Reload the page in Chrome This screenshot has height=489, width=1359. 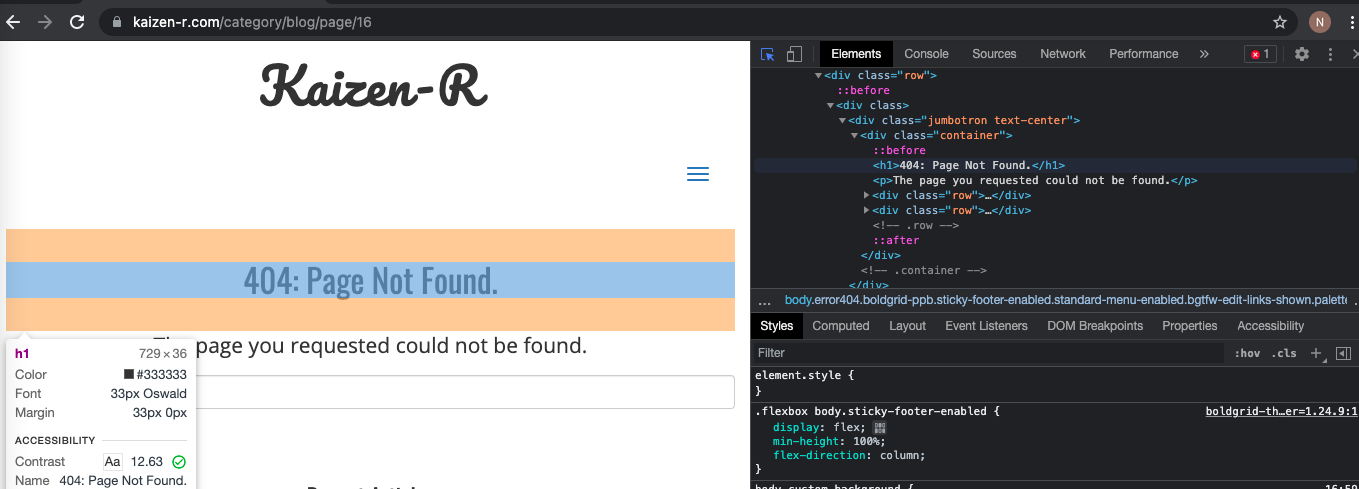(x=77, y=22)
